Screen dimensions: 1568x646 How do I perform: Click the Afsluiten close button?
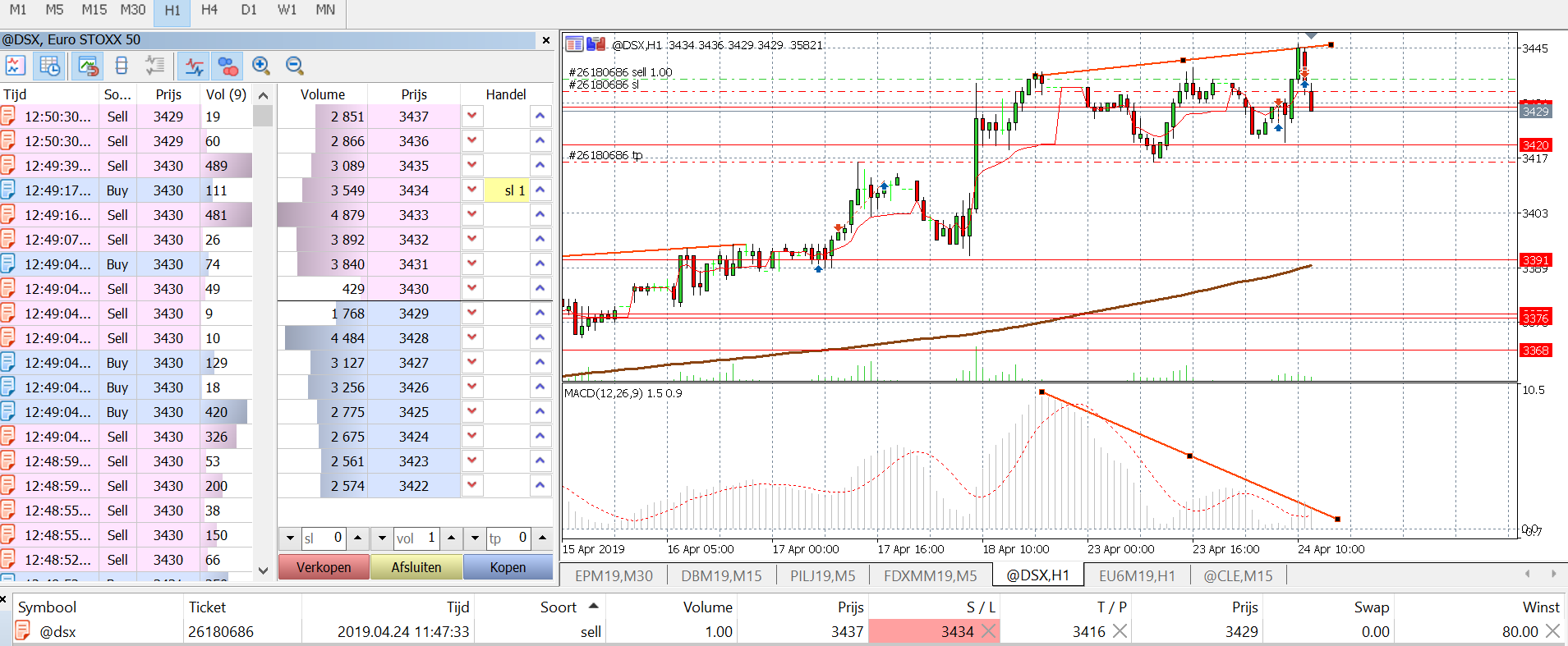(x=416, y=567)
